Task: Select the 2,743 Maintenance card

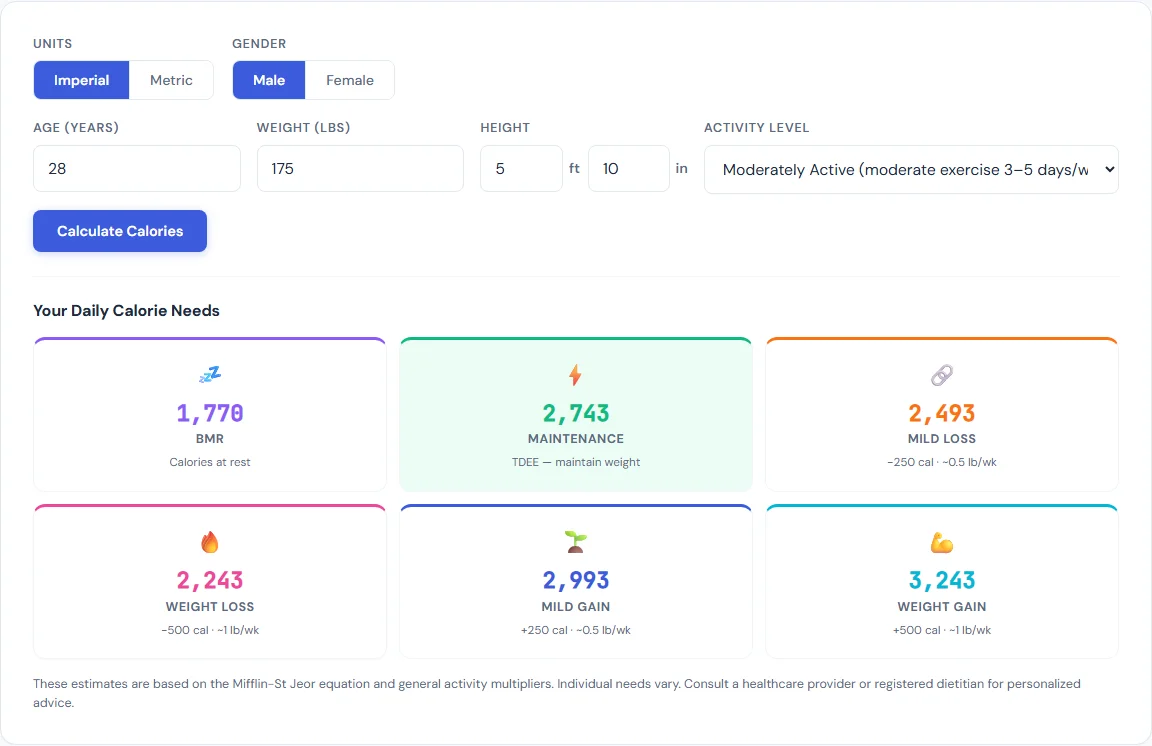Action: pos(575,414)
